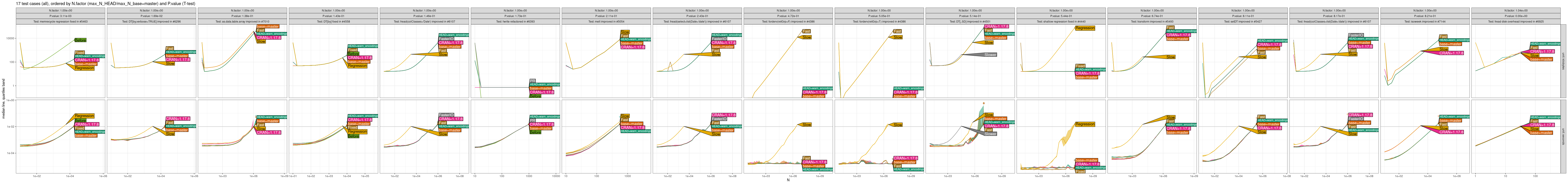Click the 'Test: melt improved in #5054' header
The image size is (1568, 184).
[x=606, y=21]
